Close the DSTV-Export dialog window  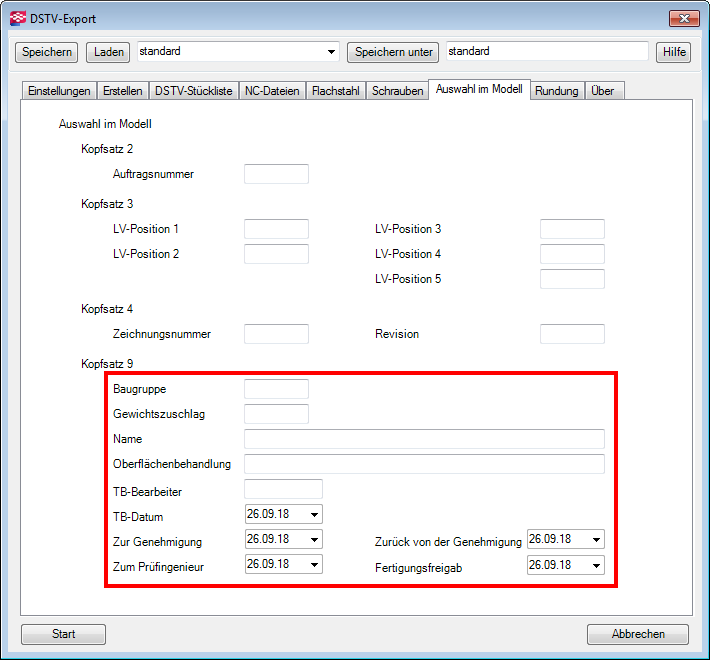tap(684, 19)
